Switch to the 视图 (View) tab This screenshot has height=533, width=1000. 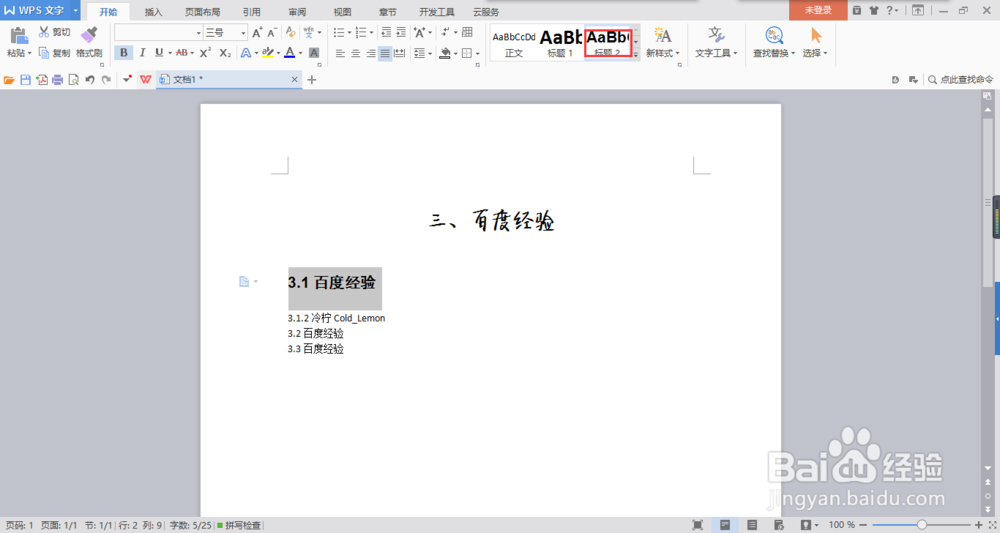pos(342,12)
